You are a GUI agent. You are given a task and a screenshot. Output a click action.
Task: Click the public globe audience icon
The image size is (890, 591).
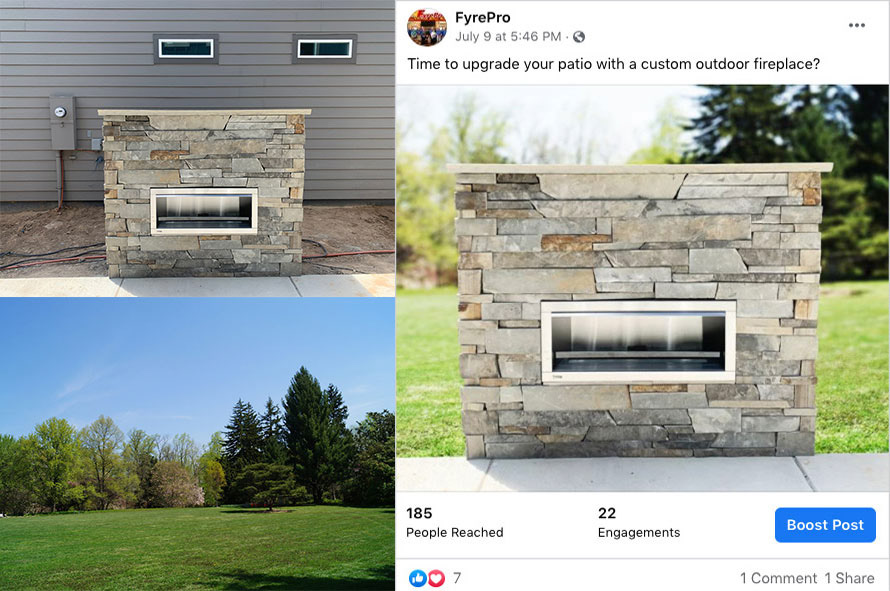pyautogui.click(x=579, y=37)
